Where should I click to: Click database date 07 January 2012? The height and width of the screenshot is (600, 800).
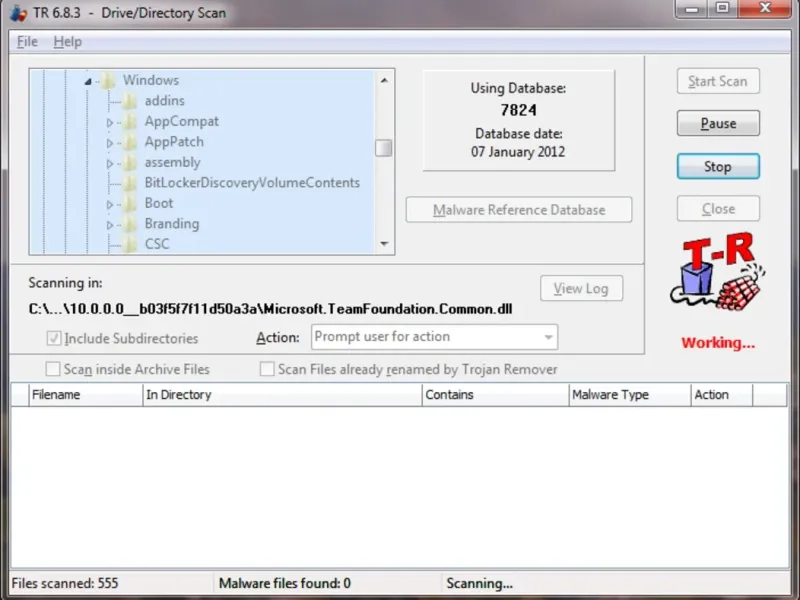click(518, 152)
